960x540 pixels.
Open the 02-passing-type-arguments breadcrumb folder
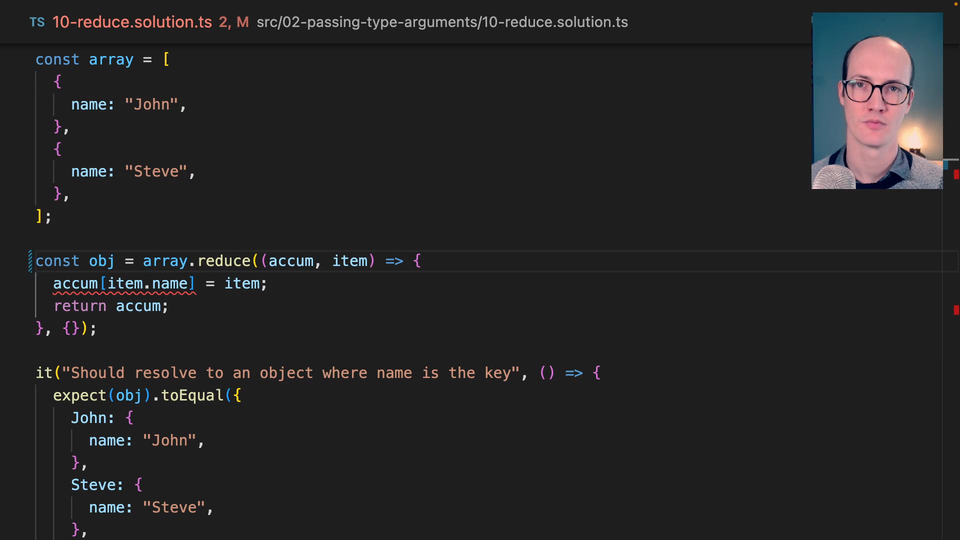(x=381, y=22)
